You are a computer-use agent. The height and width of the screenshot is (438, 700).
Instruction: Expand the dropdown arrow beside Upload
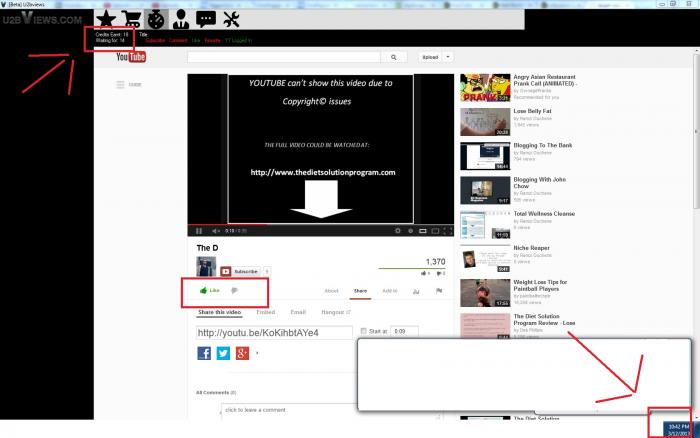point(448,57)
